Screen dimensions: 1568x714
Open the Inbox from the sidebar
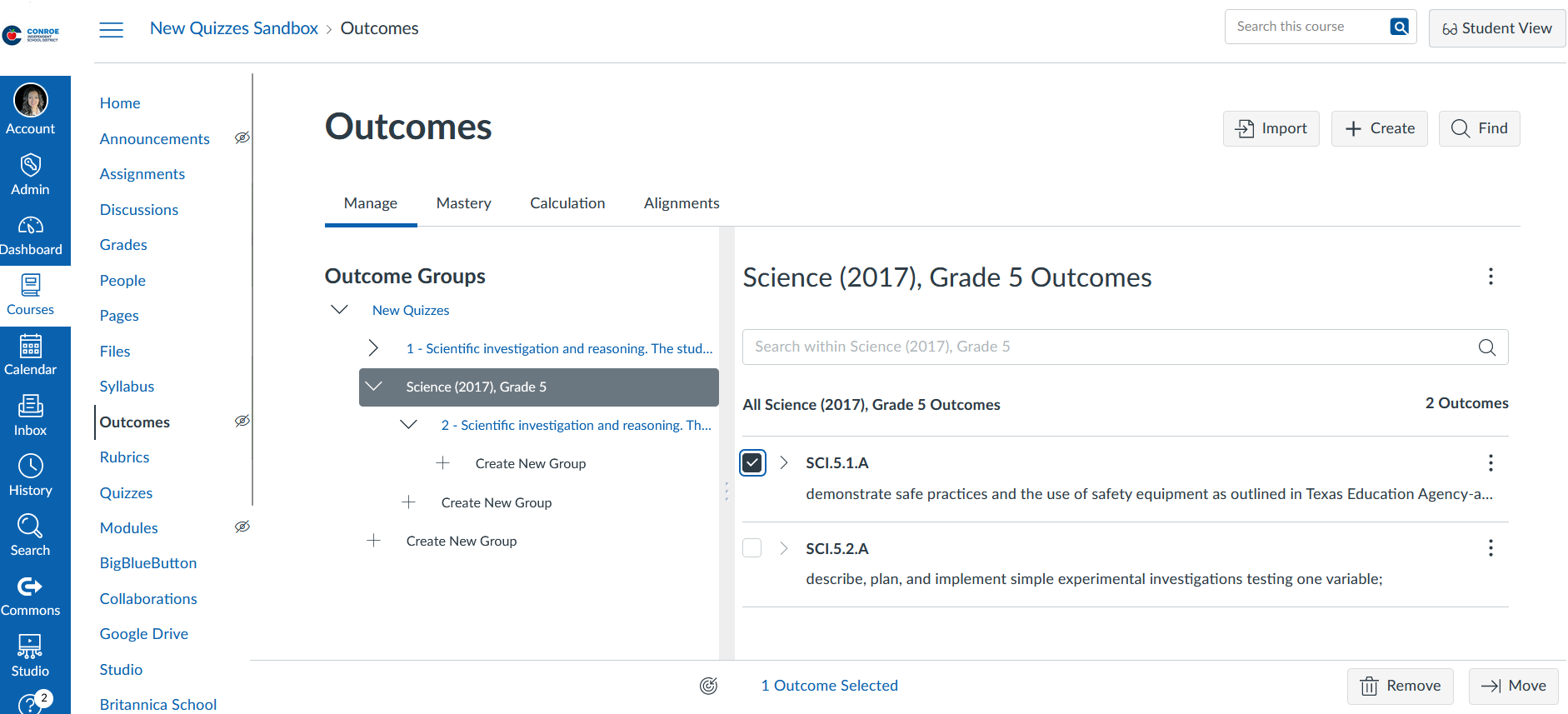(31, 415)
